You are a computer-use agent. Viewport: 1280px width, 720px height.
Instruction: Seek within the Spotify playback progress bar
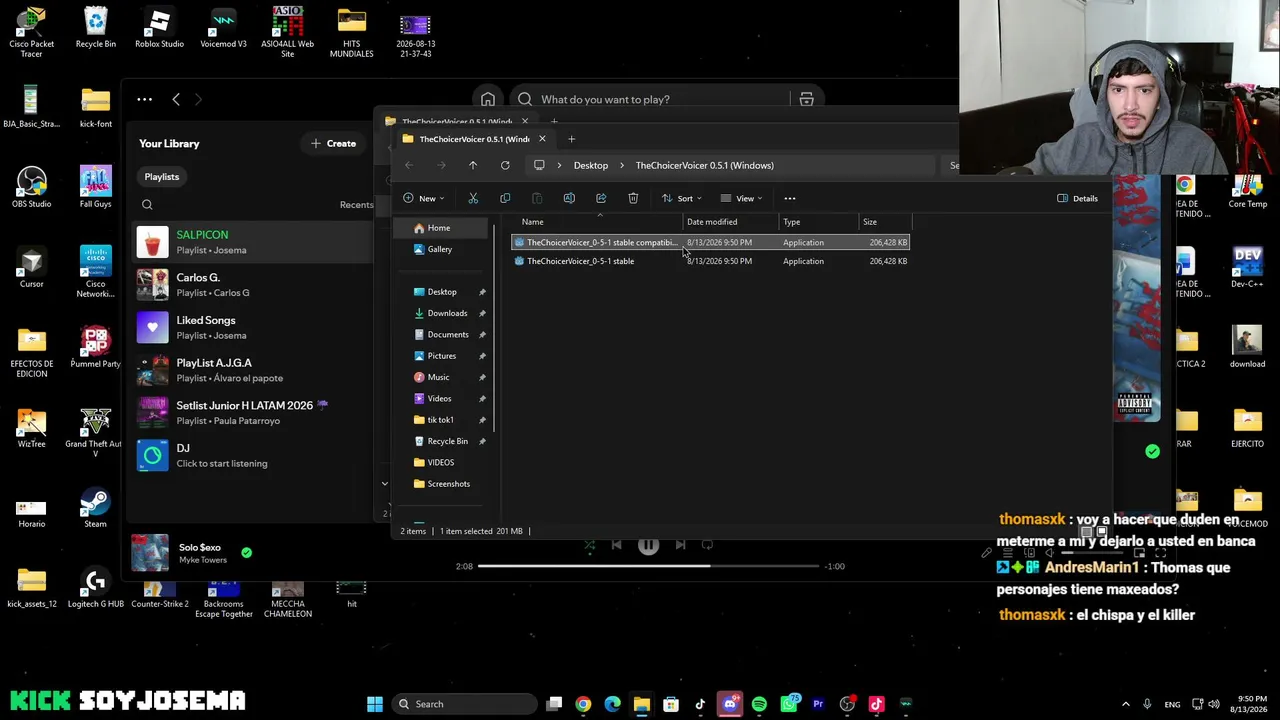point(647,566)
